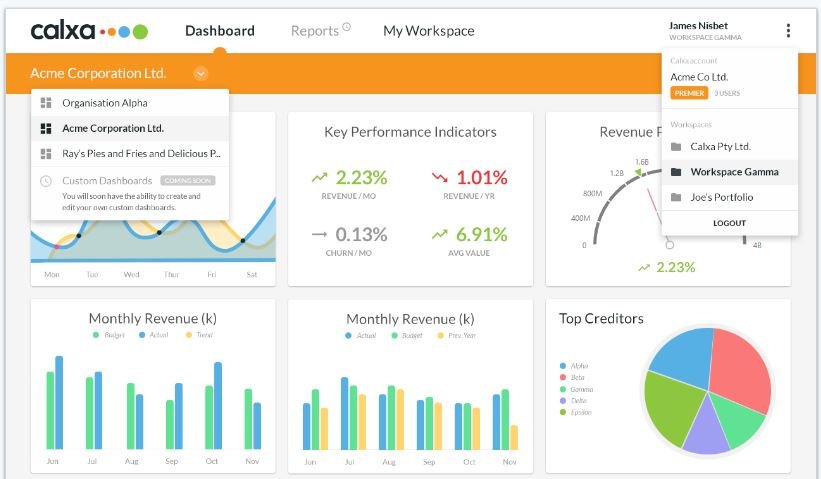Click the 2.23% Revenue/MO value

pos(361,177)
